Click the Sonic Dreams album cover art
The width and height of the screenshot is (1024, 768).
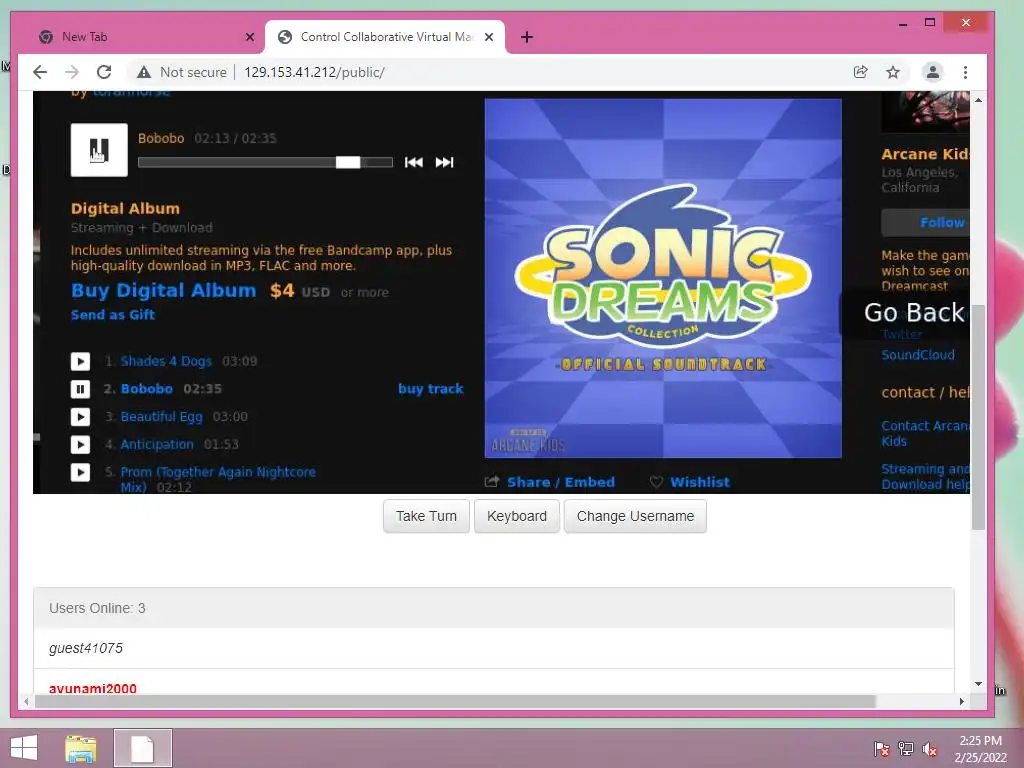(x=663, y=278)
